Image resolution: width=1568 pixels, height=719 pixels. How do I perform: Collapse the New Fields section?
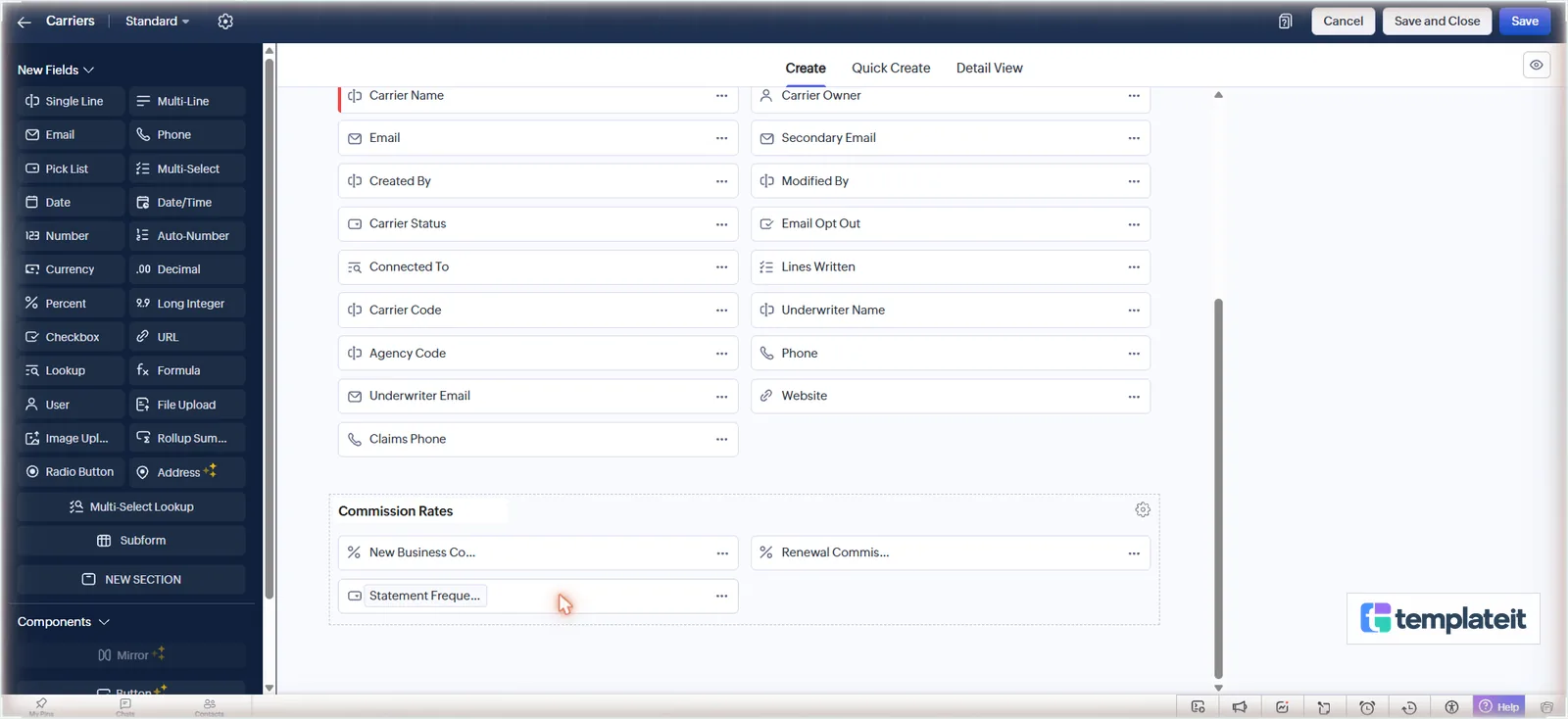pos(56,70)
